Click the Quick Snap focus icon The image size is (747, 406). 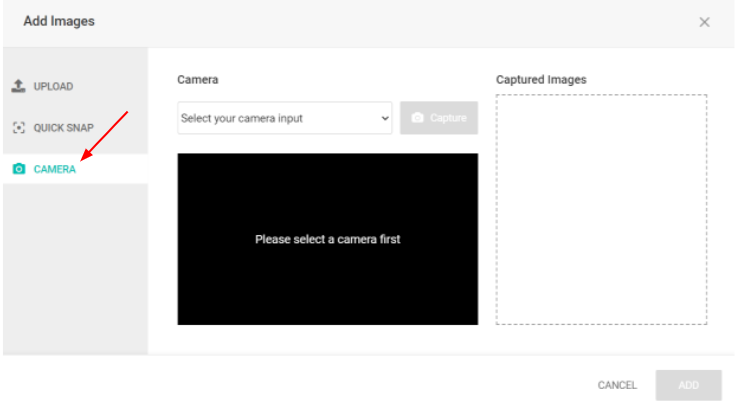click(x=19, y=128)
